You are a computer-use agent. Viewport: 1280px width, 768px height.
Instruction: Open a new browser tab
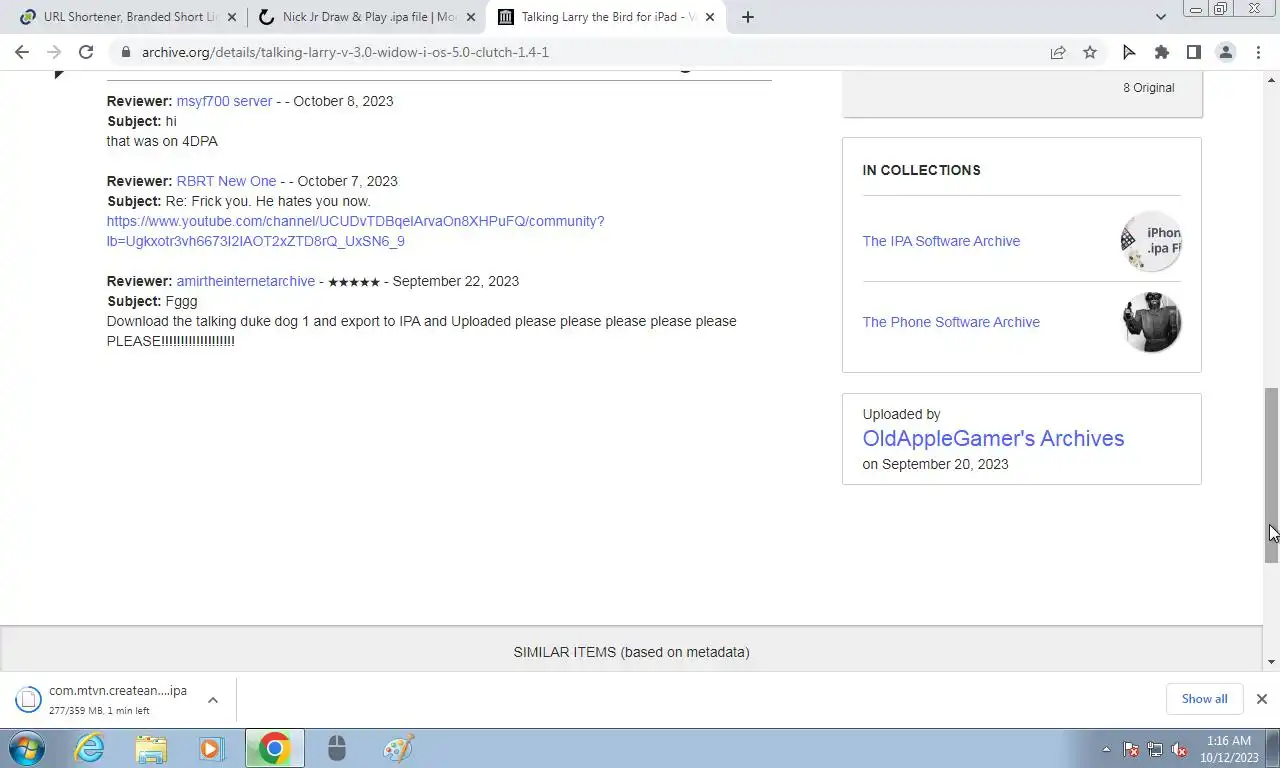(x=748, y=17)
